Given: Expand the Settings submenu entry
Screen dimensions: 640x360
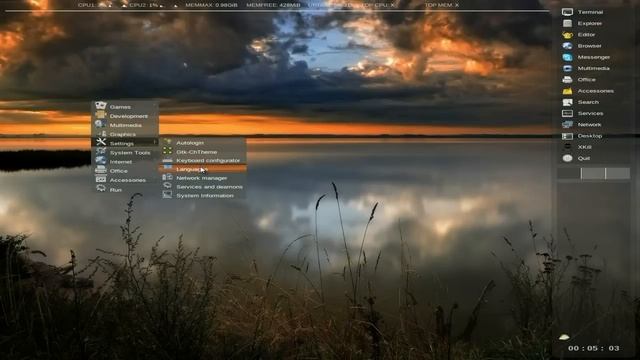Looking at the screenshot, I should pyautogui.click(x=125, y=143).
